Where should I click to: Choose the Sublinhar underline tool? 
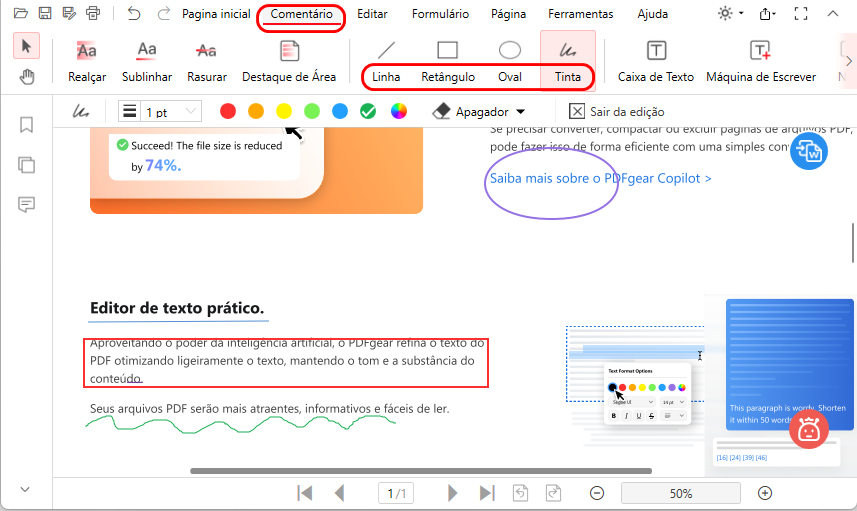146,62
